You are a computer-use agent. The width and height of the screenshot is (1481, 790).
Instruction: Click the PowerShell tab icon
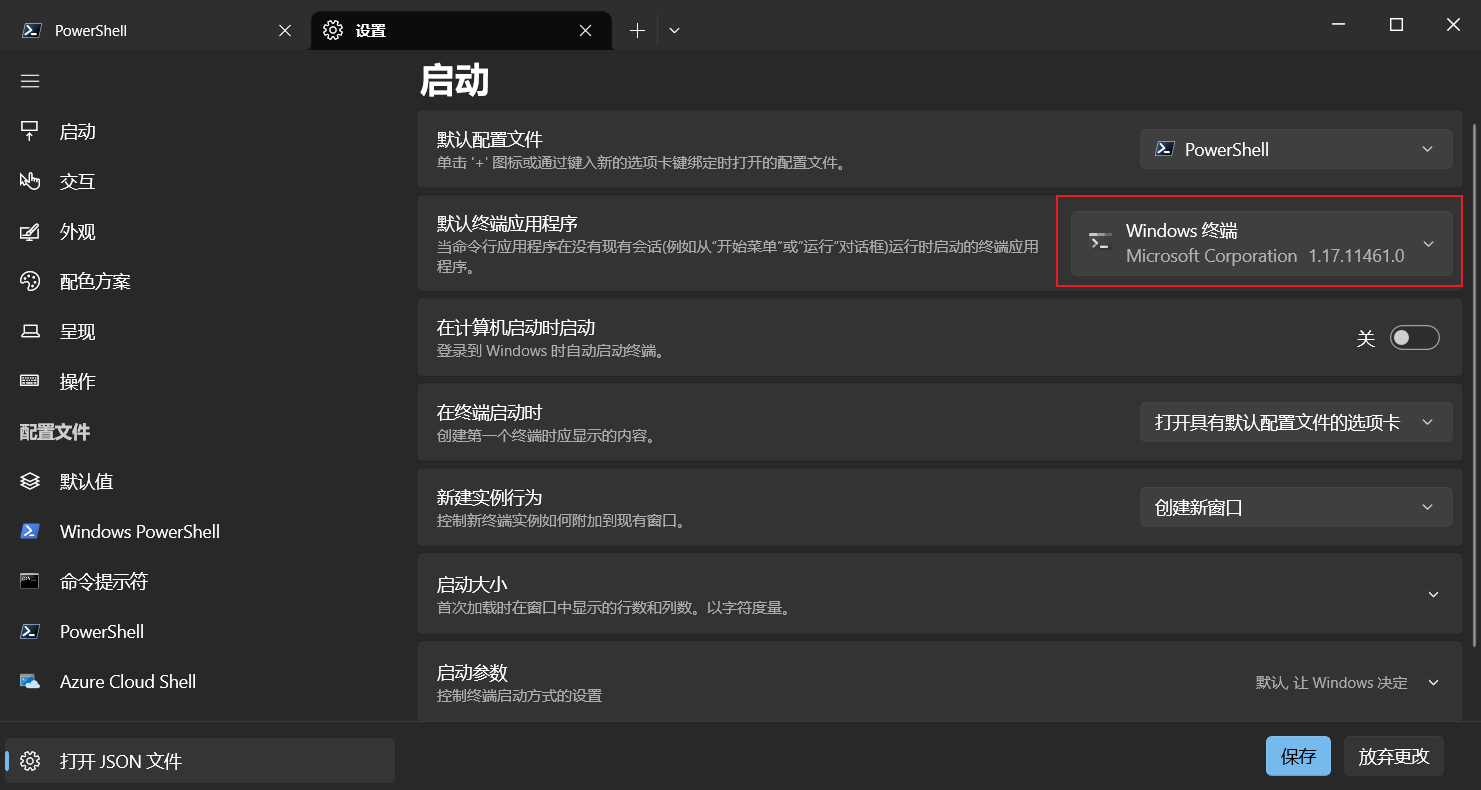pyautogui.click(x=32, y=30)
